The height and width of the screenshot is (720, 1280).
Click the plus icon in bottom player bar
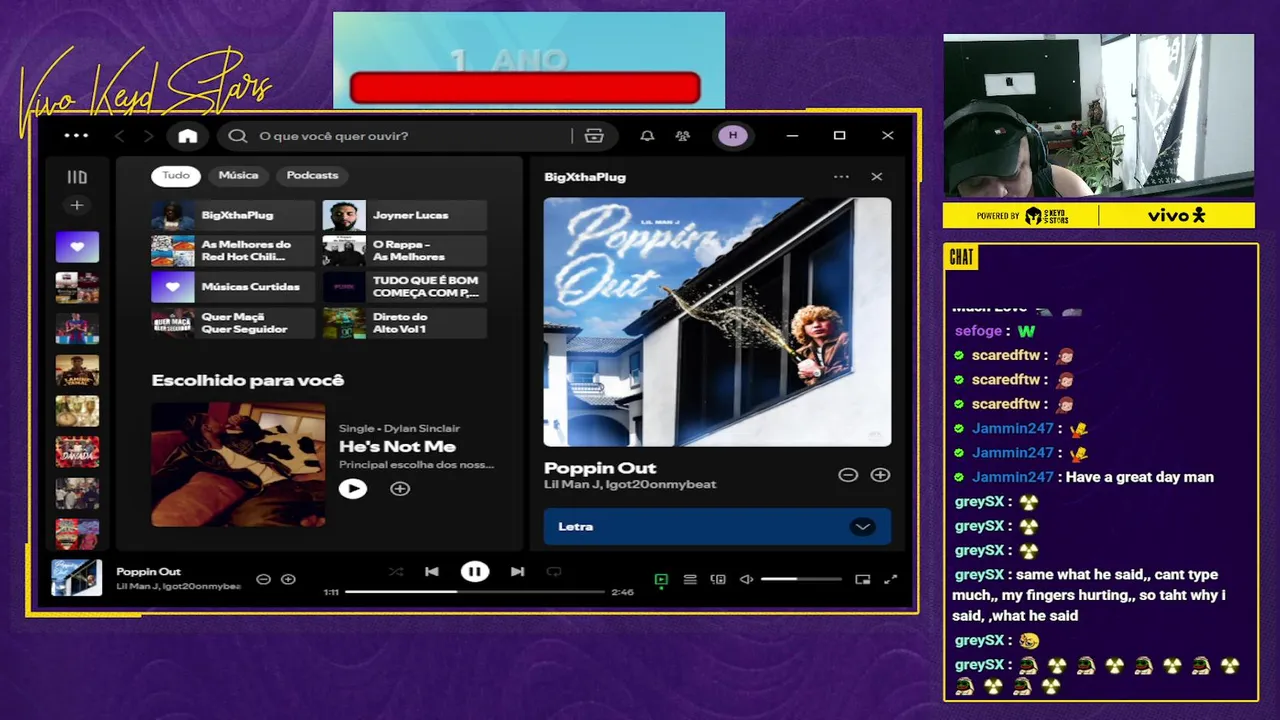[x=288, y=579]
